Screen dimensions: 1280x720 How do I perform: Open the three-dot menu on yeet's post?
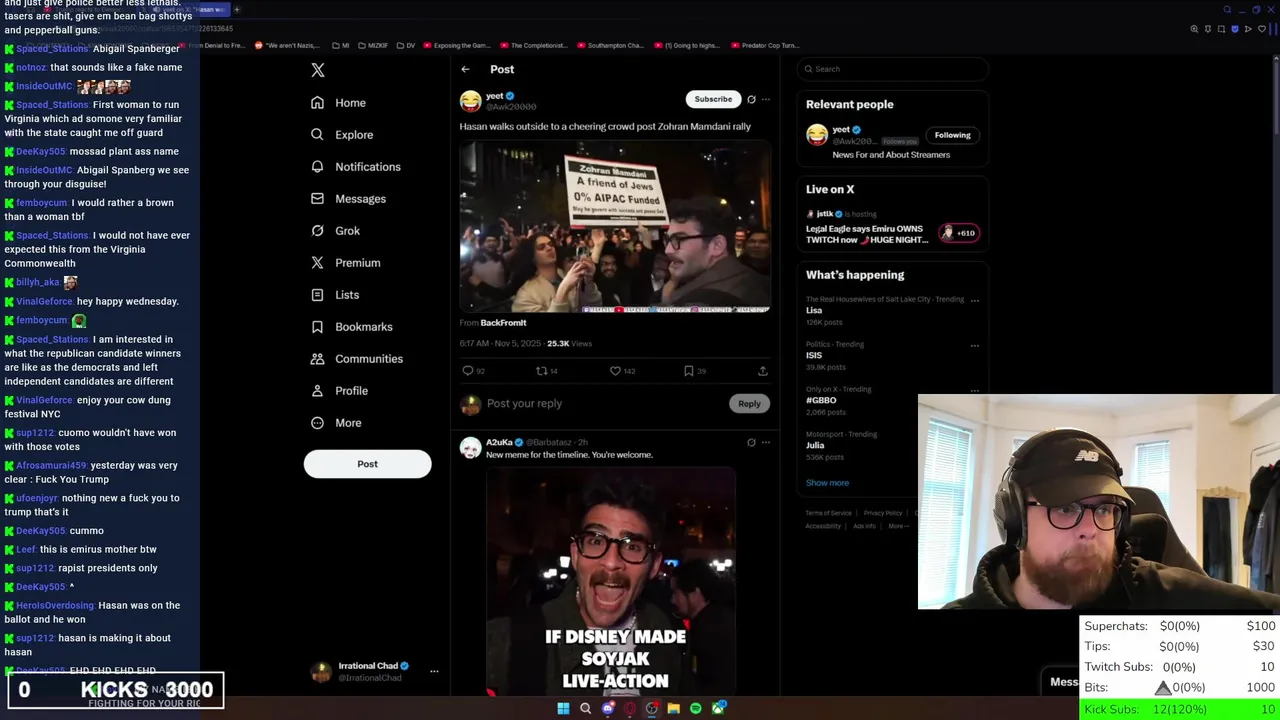(x=766, y=99)
